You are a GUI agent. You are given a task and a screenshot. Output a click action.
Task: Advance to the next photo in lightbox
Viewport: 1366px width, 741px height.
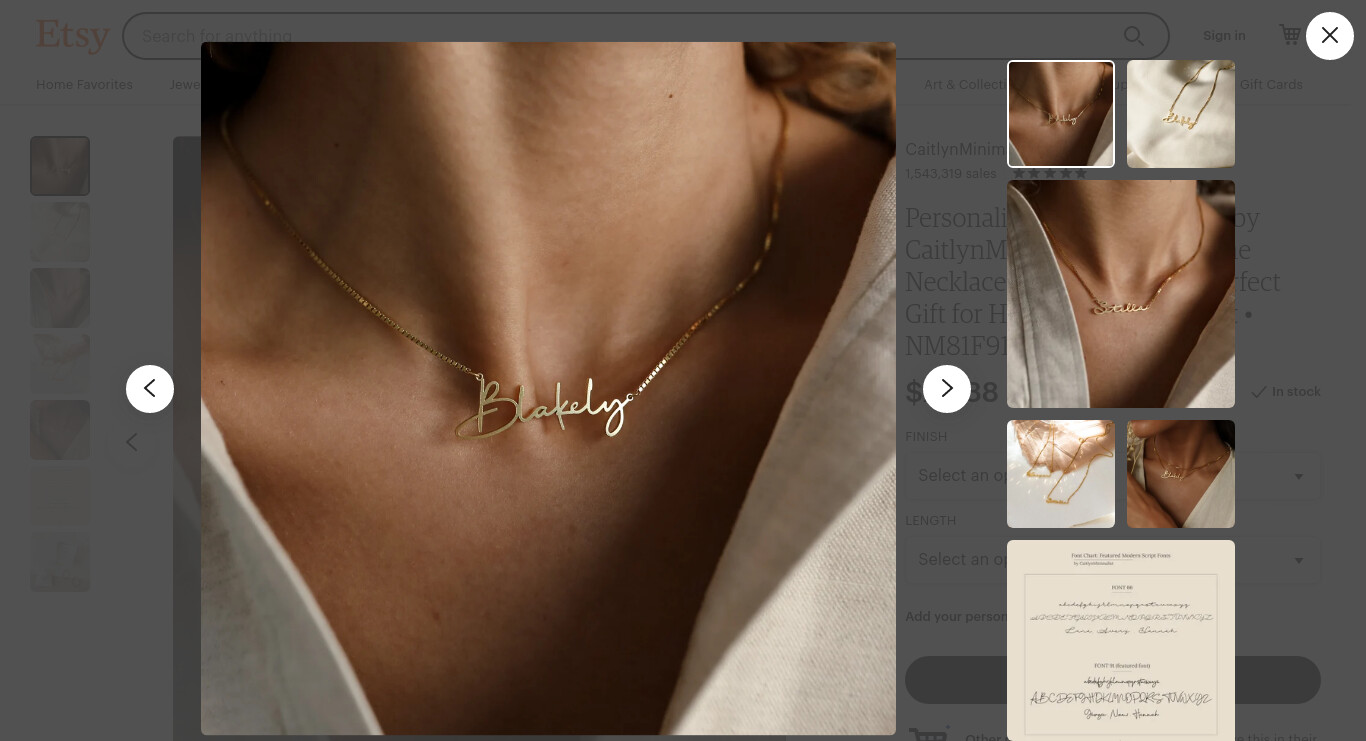[x=946, y=389]
